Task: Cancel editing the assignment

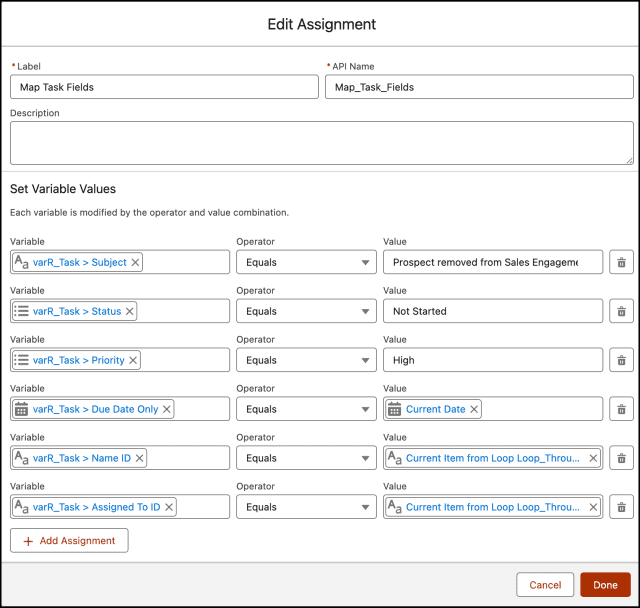Action: tap(545, 585)
